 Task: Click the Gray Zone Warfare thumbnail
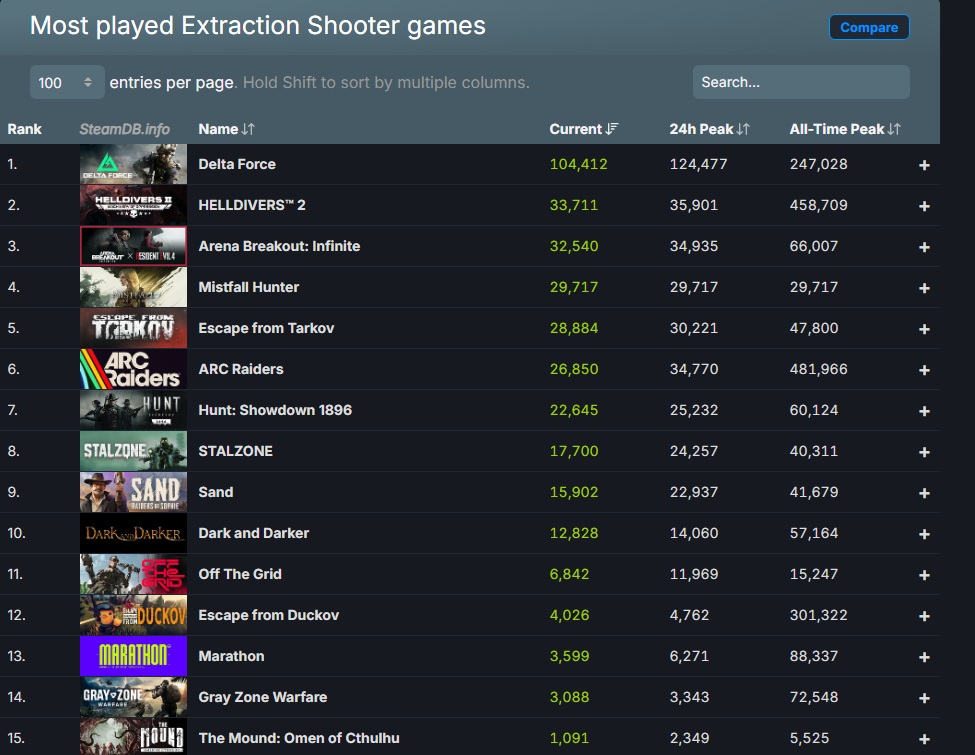133,698
